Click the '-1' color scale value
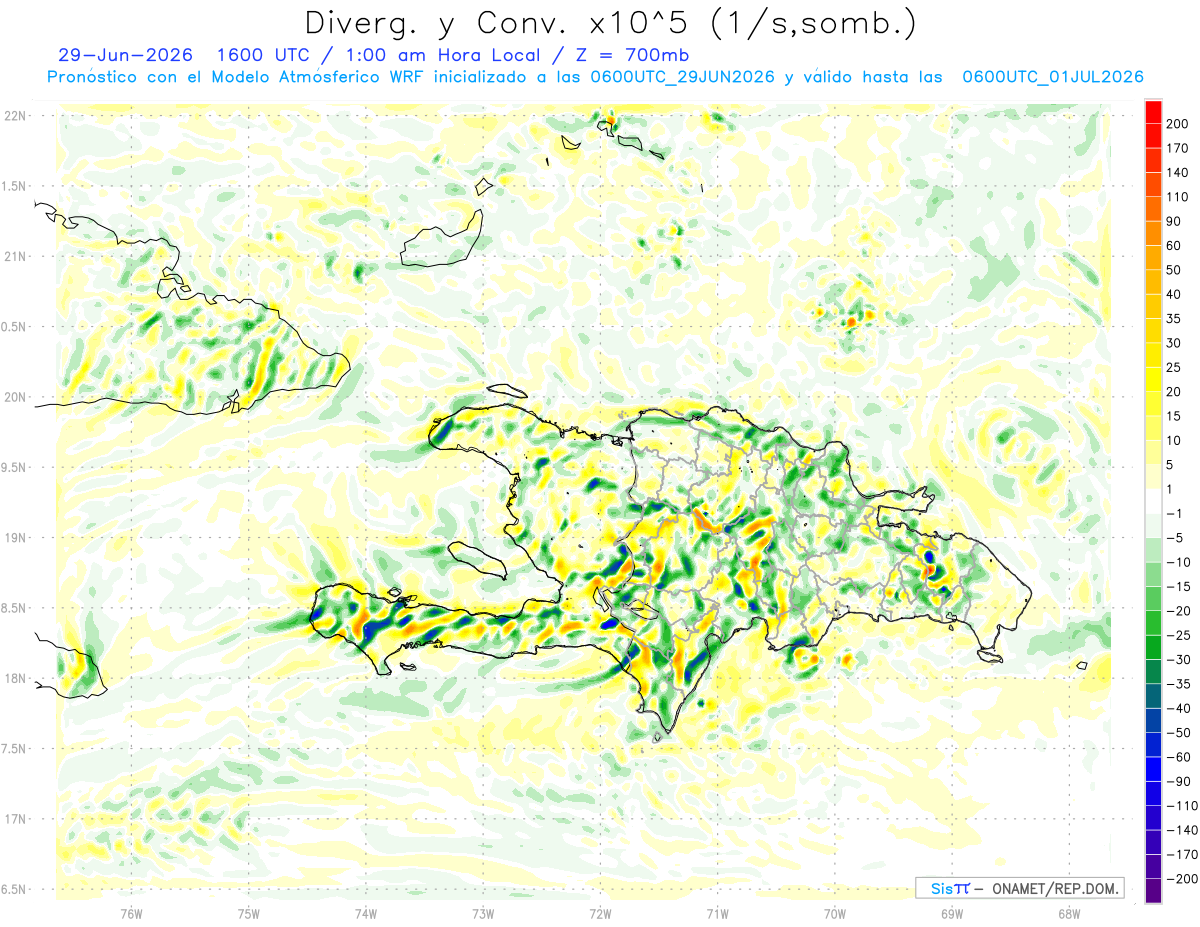The image size is (1200, 927). tap(1174, 513)
